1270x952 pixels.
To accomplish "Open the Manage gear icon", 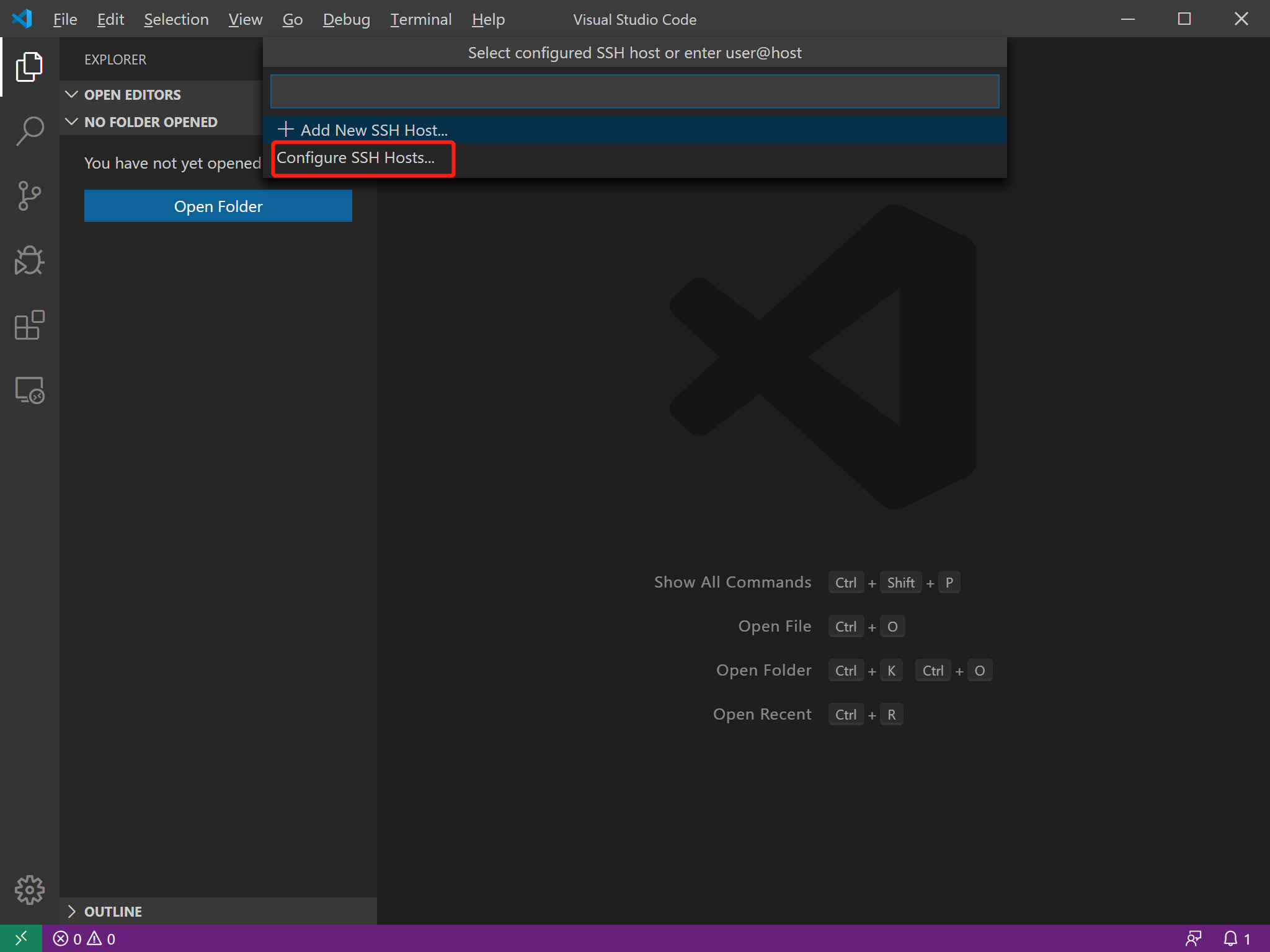I will pyautogui.click(x=29, y=890).
